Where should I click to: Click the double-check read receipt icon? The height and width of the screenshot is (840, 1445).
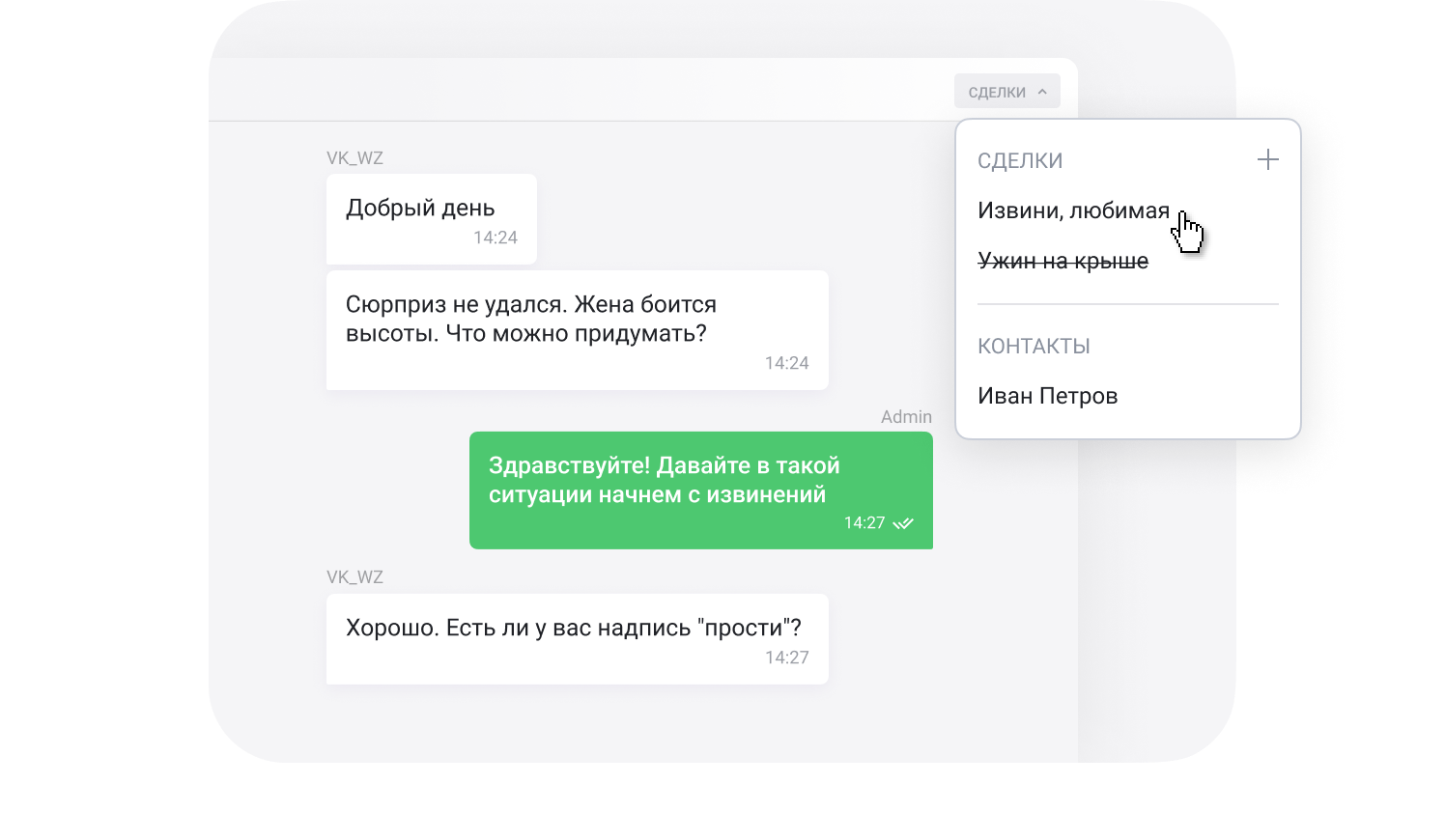(x=903, y=523)
